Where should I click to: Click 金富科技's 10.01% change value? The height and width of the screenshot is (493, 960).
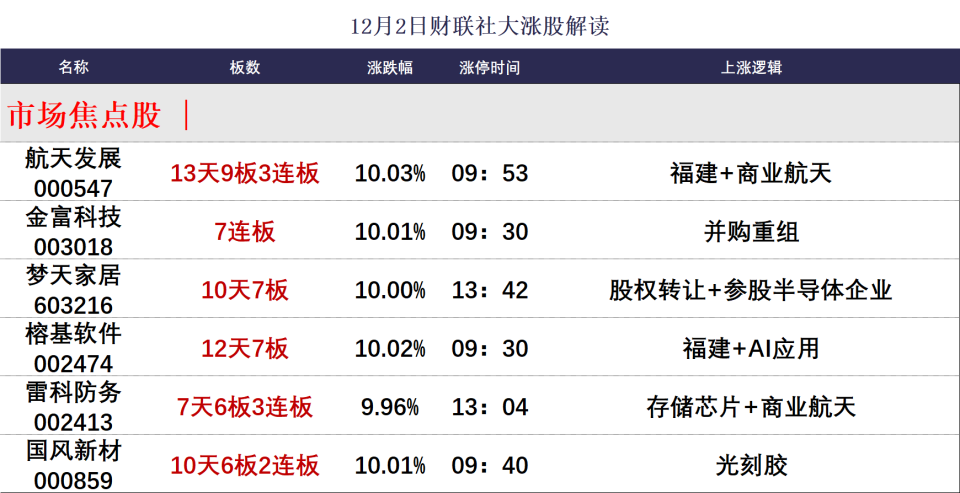click(390, 232)
